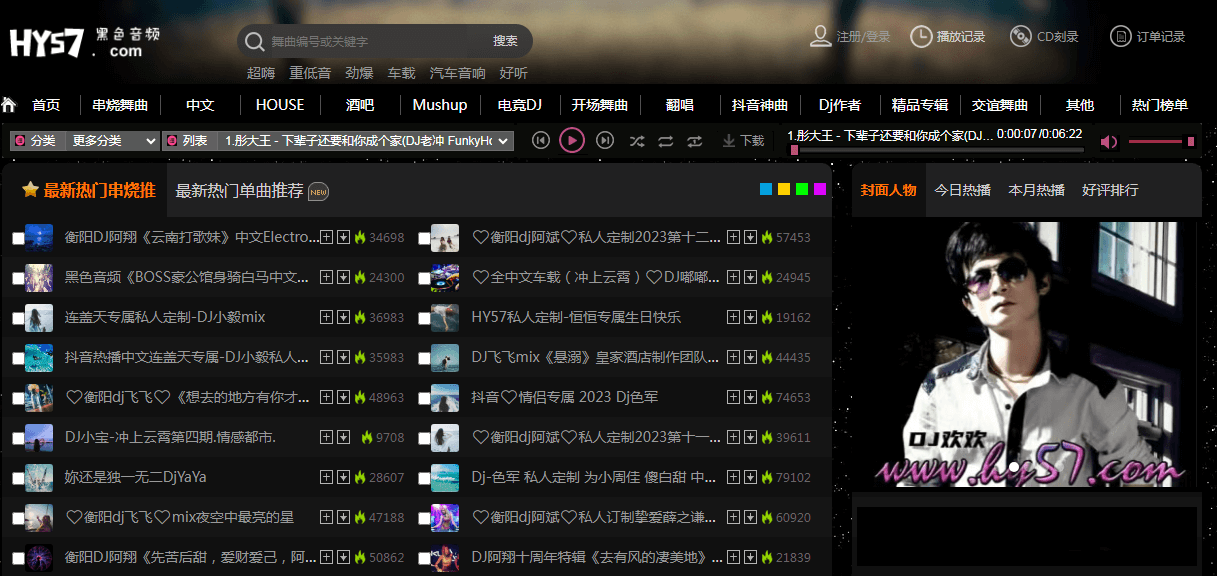The image size is (1217, 576).
Task: Open the 抖音神曲 navigation menu
Action: tap(760, 105)
